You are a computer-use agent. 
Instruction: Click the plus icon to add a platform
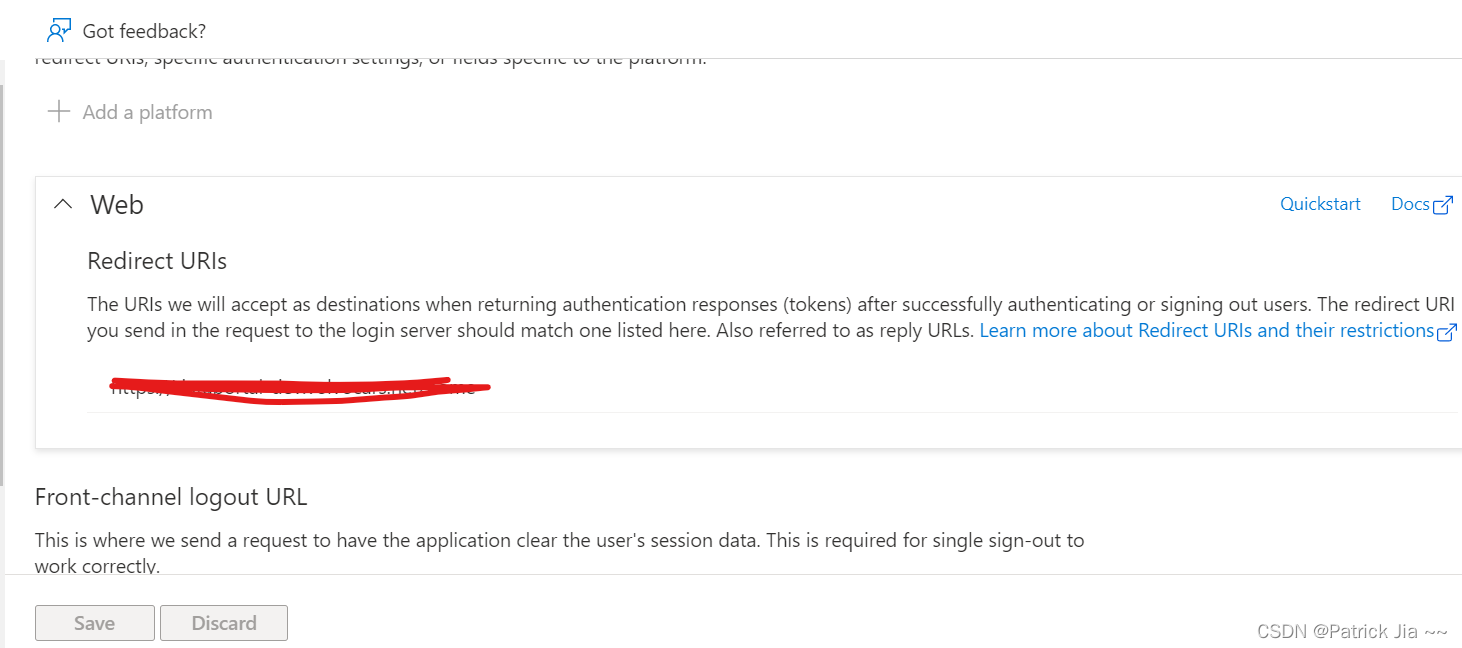(x=59, y=111)
